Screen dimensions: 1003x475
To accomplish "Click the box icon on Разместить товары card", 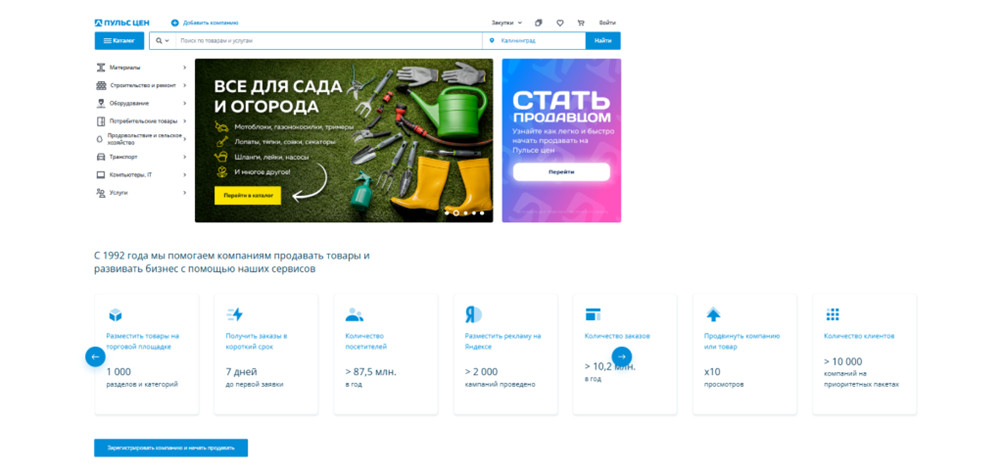I will click(x=115, y=315).
